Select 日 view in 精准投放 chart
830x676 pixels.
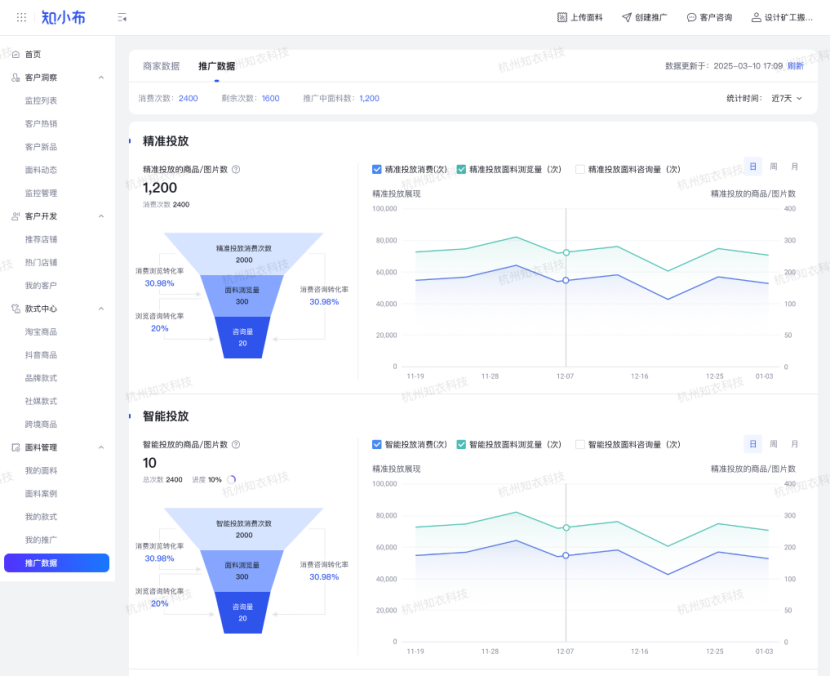[x=753, y=167]
